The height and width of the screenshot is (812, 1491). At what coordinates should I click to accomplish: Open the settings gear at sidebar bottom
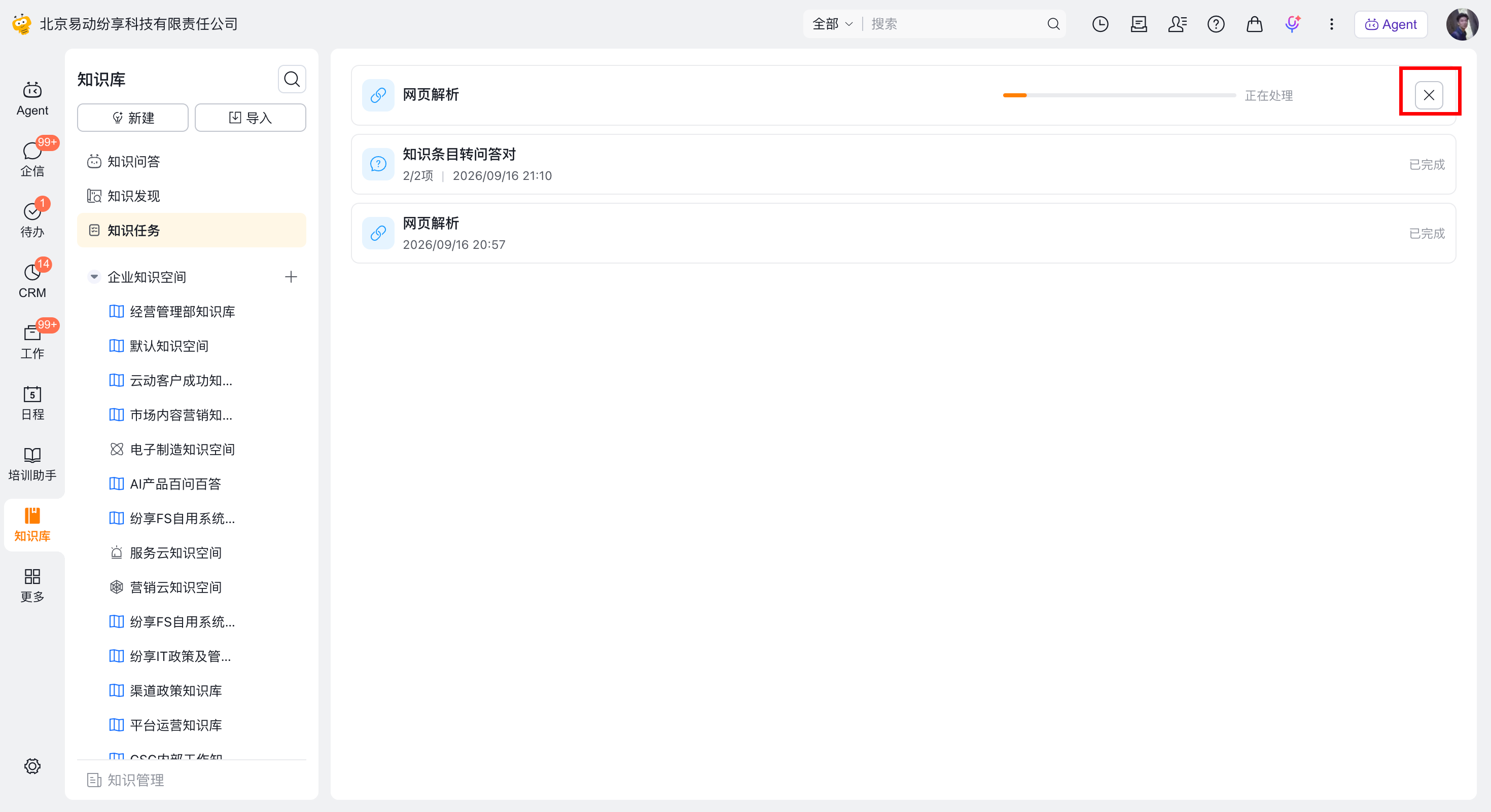pos(32,766)
